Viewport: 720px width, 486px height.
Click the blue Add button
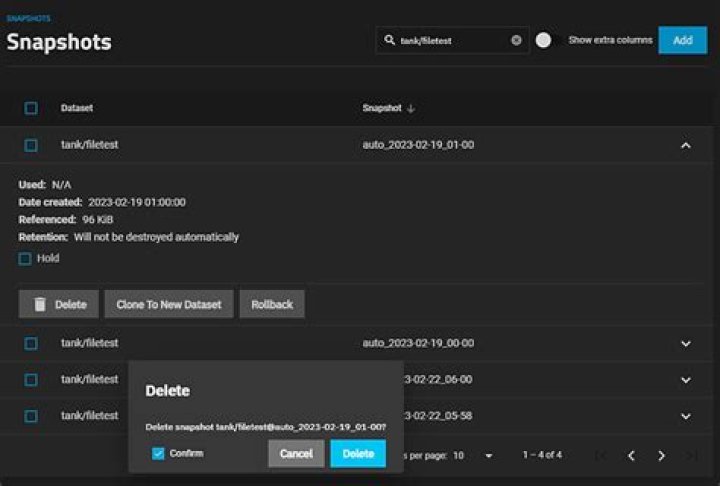(x=682, y=40)
